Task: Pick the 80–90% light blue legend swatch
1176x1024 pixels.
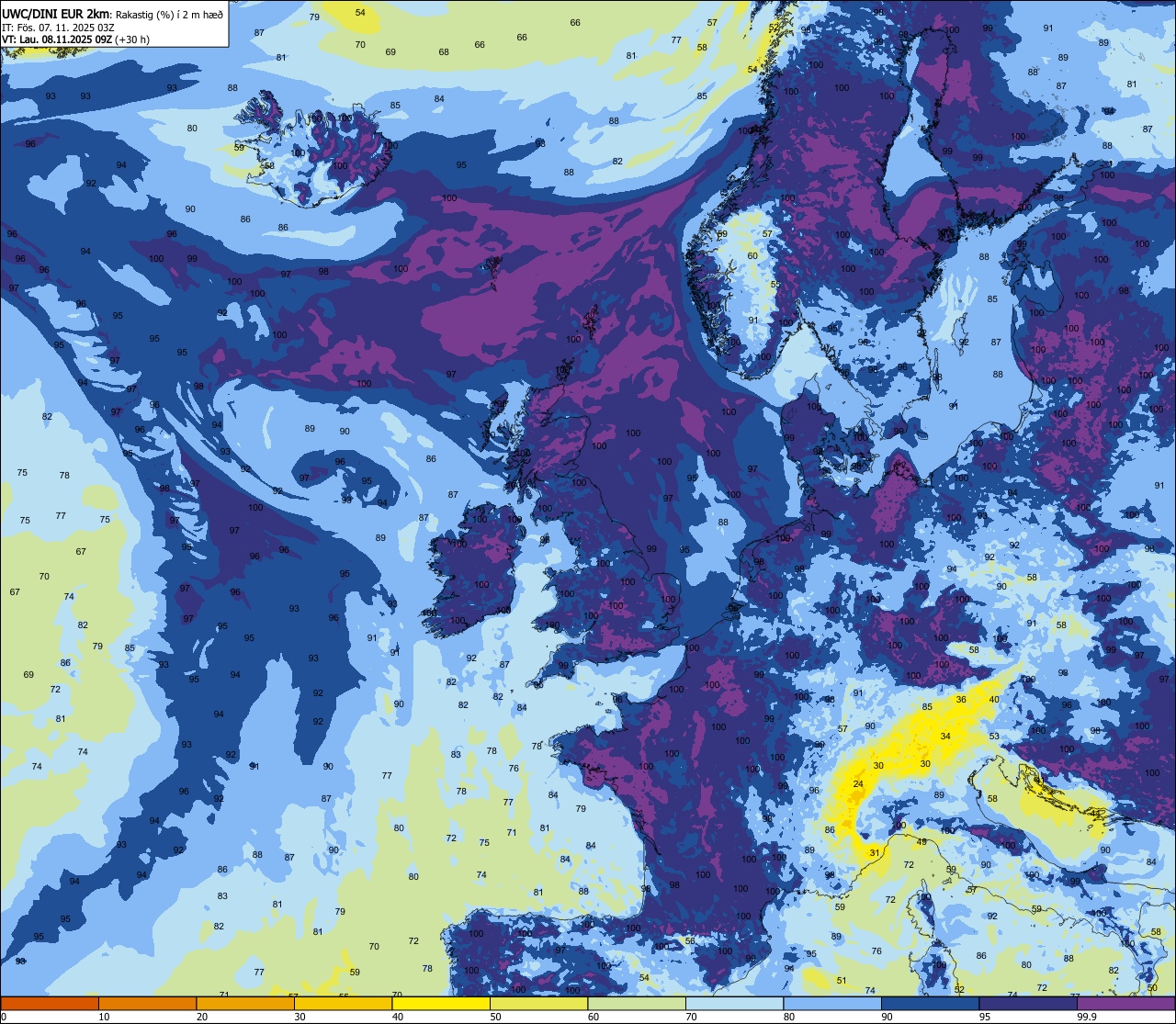Action: 832,1003
